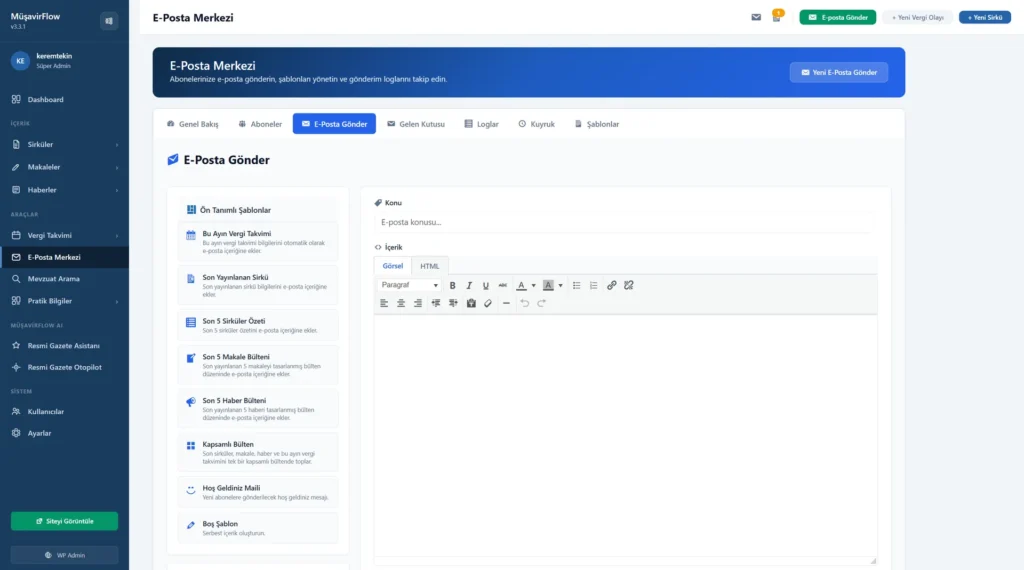
Task: Remove link using the unlink icon
Action: [629, 285]
